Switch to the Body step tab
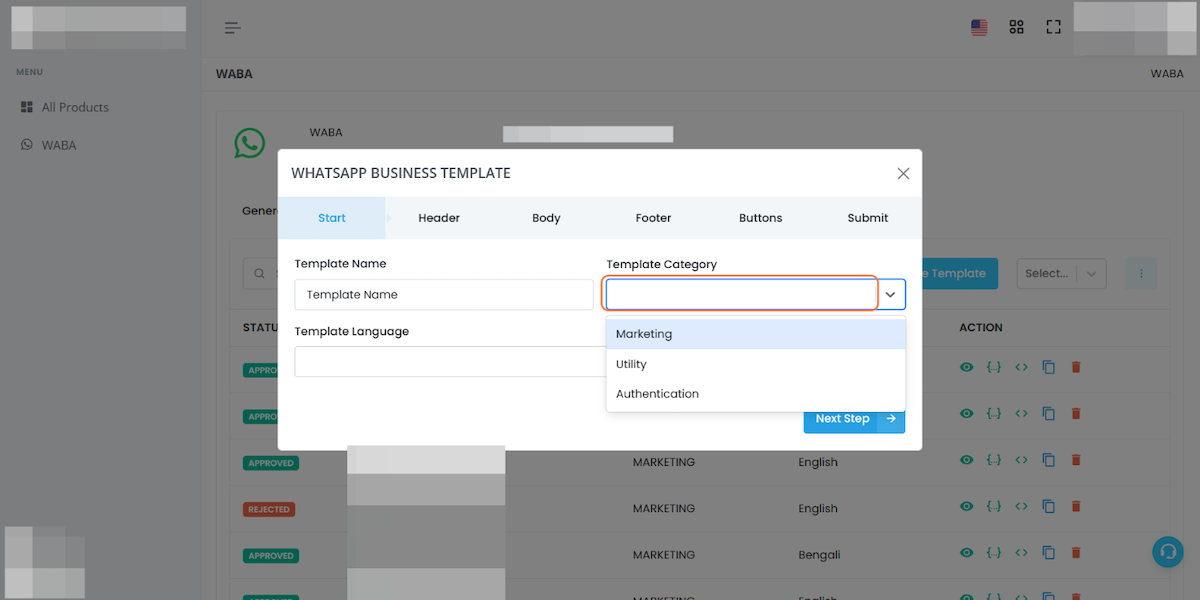This screenshot has width=1200, height=600. coord(546,218)
